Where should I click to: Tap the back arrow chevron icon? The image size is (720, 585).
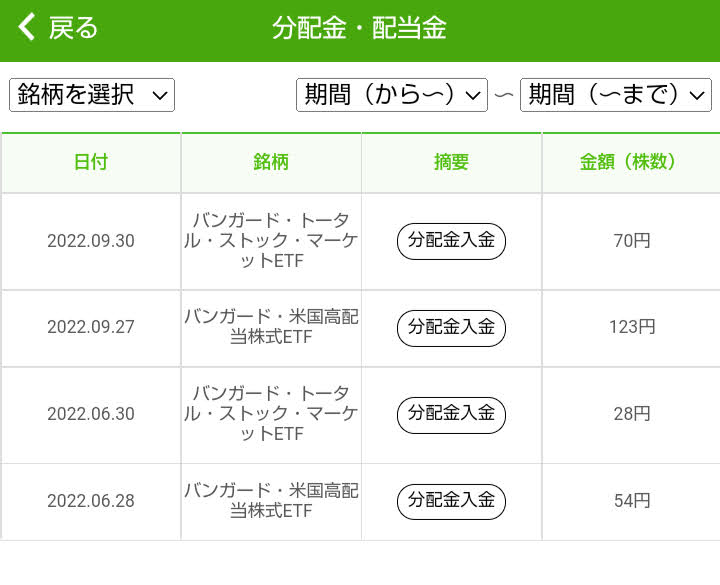(27, 28)
